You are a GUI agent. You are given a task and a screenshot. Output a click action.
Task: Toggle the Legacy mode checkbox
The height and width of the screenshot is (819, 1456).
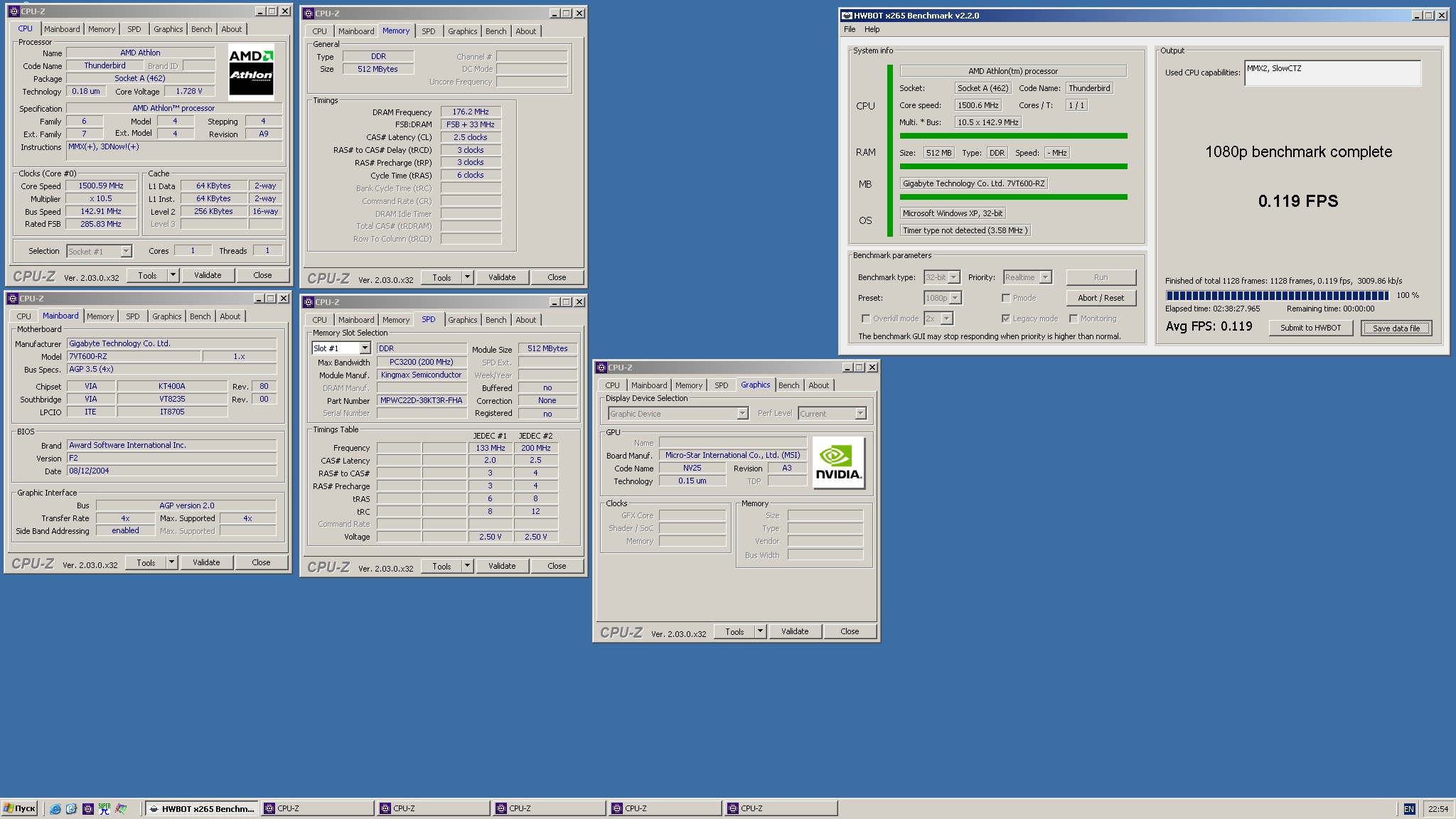click(1006, 318)
